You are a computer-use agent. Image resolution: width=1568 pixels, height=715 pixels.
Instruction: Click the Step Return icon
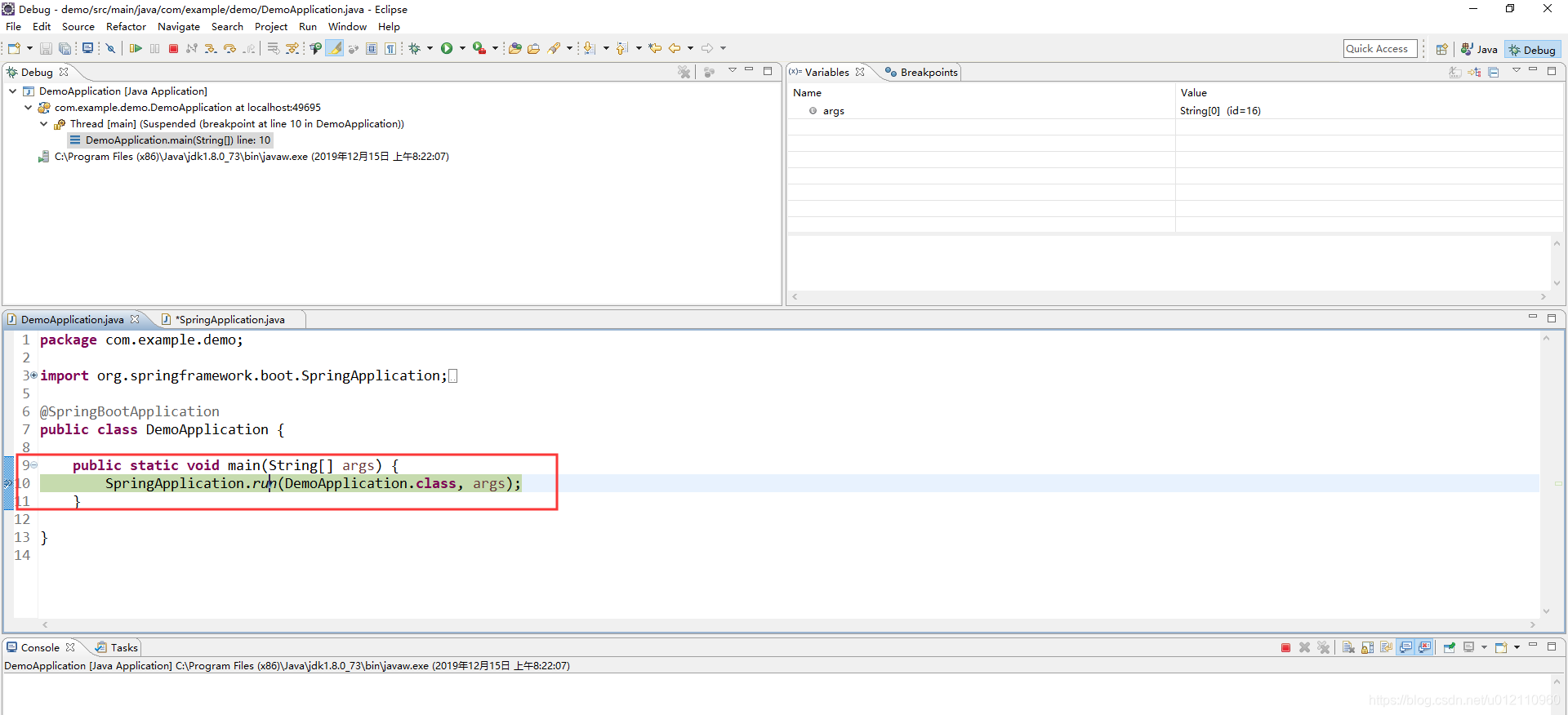[x=249, y=48]
